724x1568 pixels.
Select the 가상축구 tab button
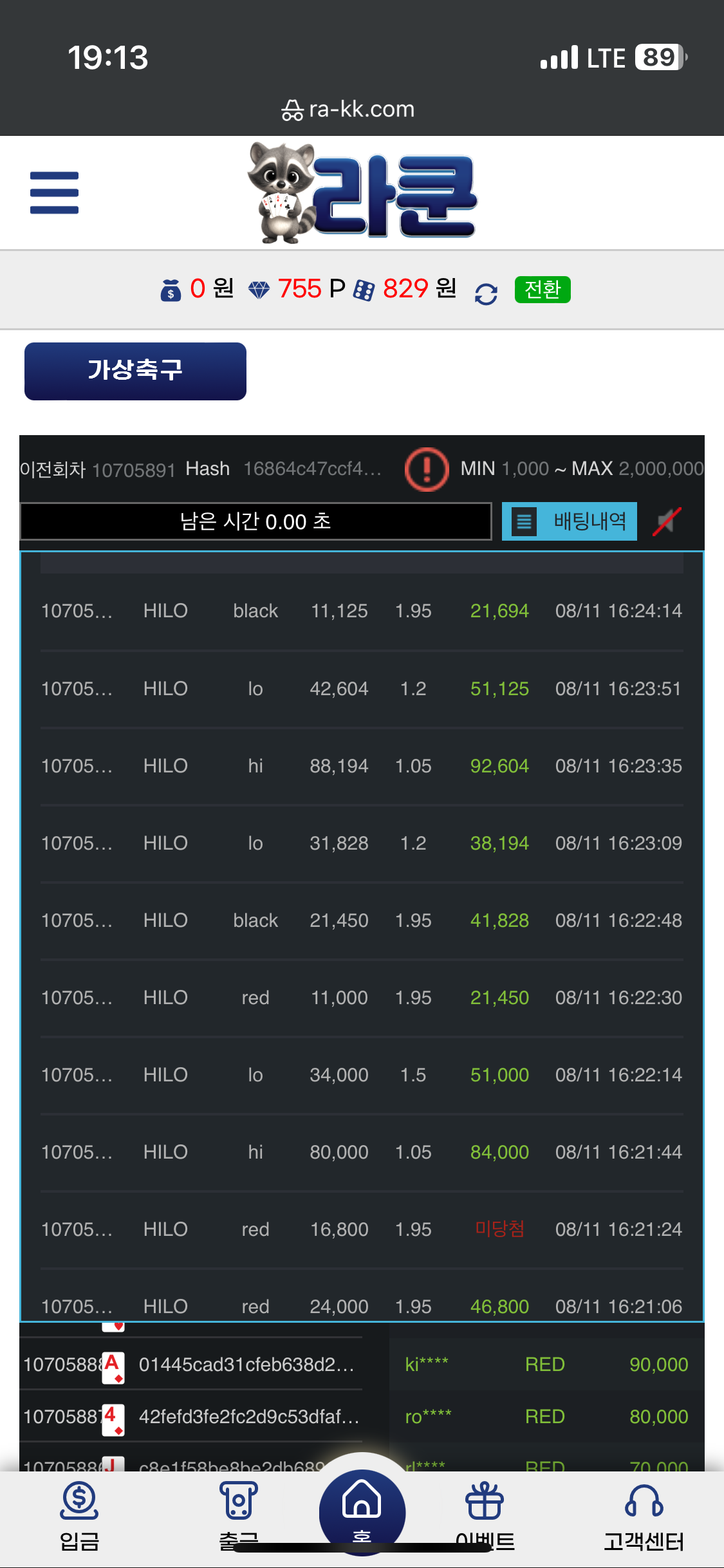pyautogui.click(x=135, y=371)
